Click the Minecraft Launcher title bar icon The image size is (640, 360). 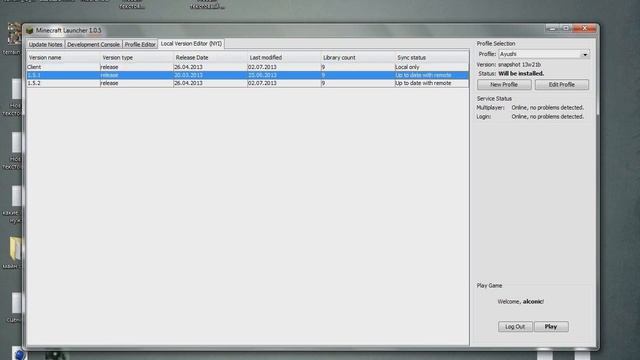pyautogui.click(x=29, y=31)
